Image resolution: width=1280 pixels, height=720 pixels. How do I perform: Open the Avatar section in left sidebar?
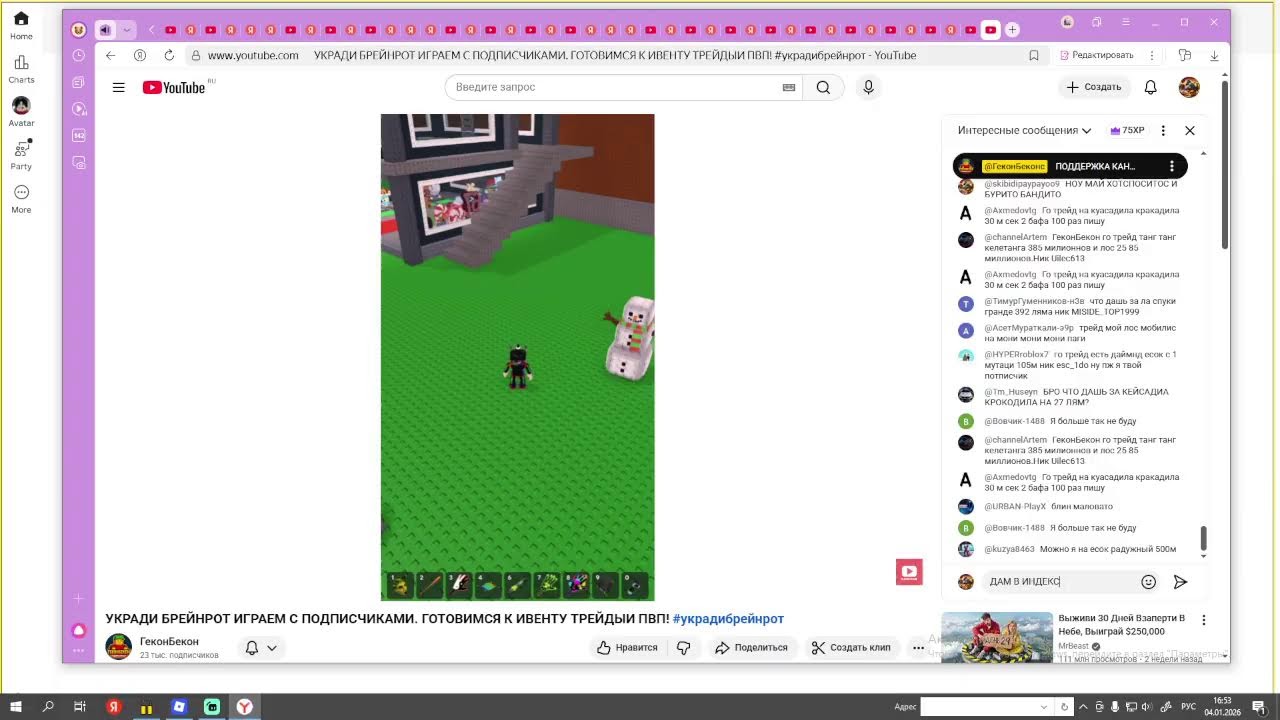(x=21, y=112)
